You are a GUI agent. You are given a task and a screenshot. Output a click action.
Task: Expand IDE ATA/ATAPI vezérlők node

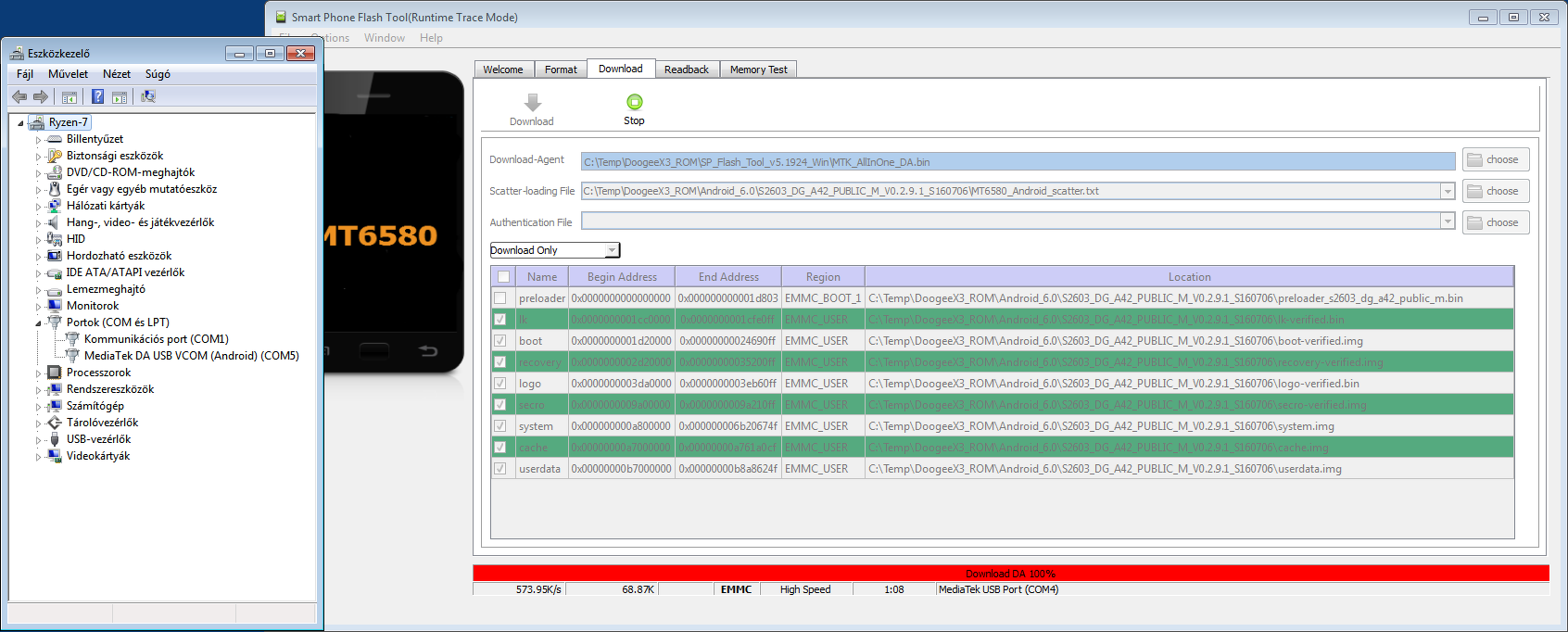(38, 273)
